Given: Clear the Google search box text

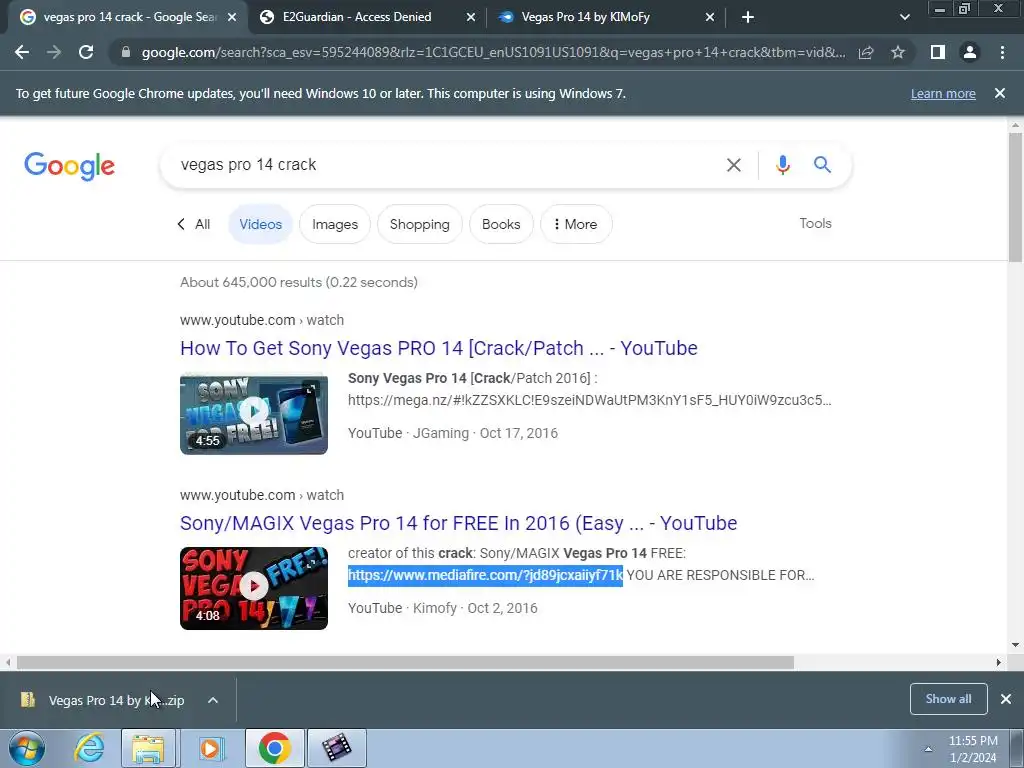Looking at the screenshot, I should 733,165.
